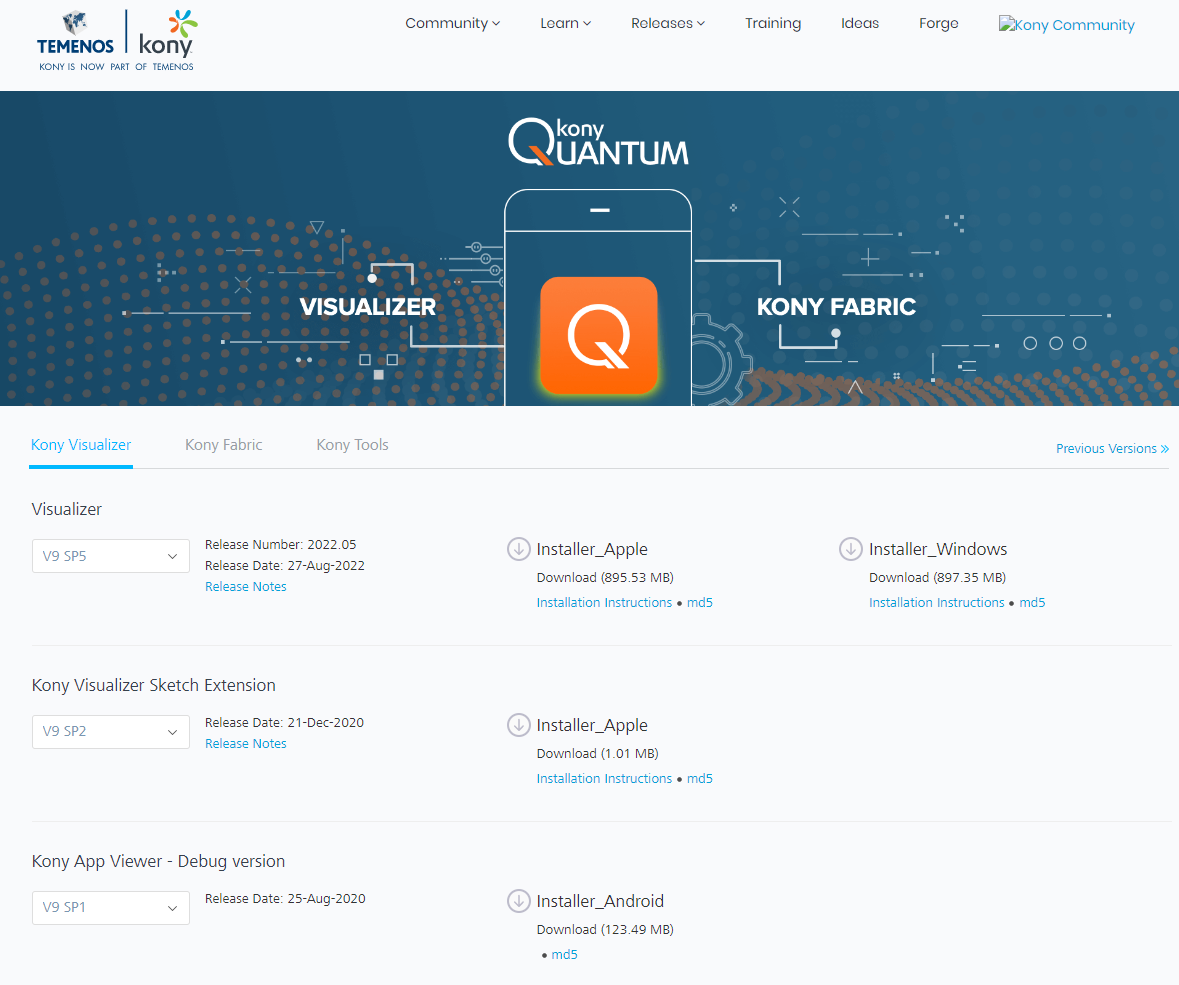The image size is (1179, 985).
Task: Open the Community dropdown menu
Action: point(453,23)
